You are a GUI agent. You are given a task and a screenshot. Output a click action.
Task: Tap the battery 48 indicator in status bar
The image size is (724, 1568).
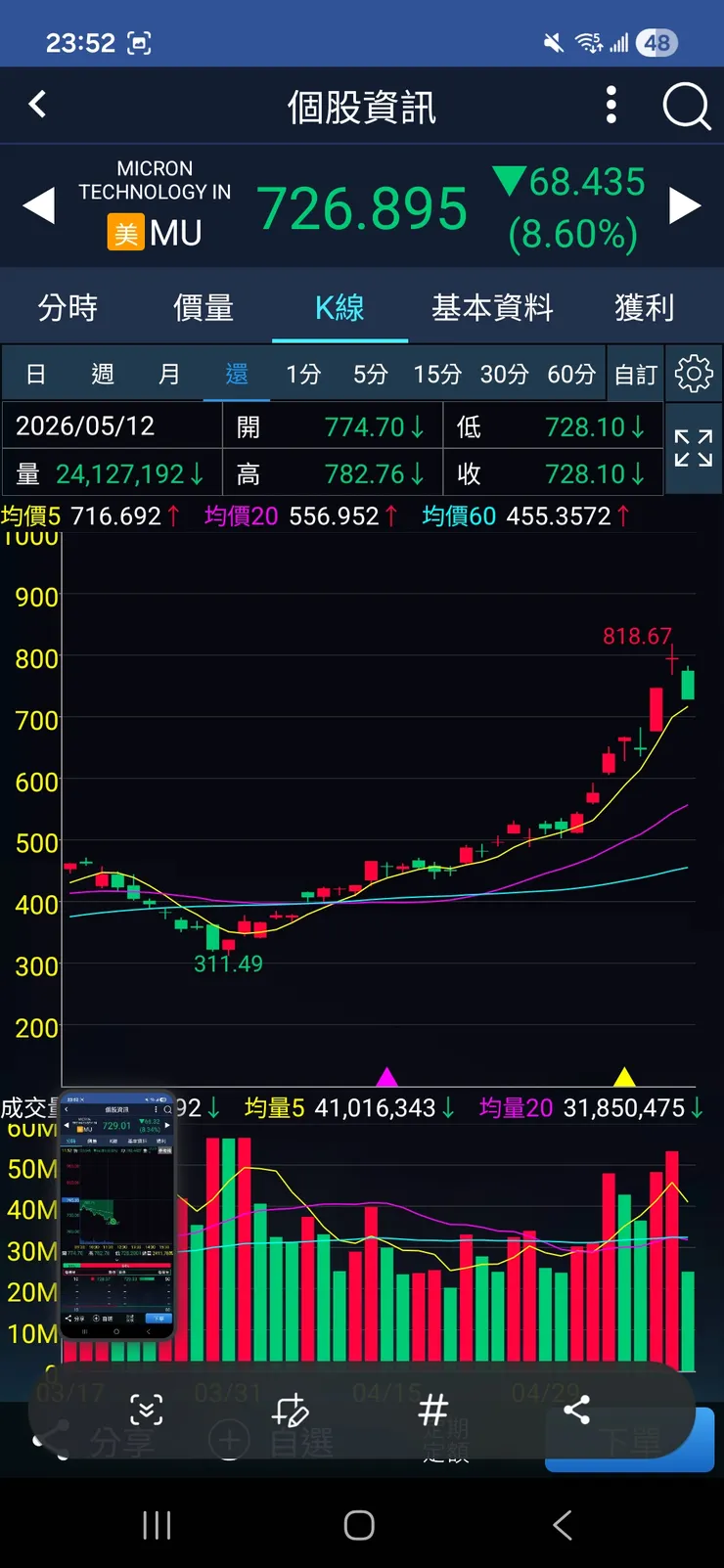tap(656, 42)
